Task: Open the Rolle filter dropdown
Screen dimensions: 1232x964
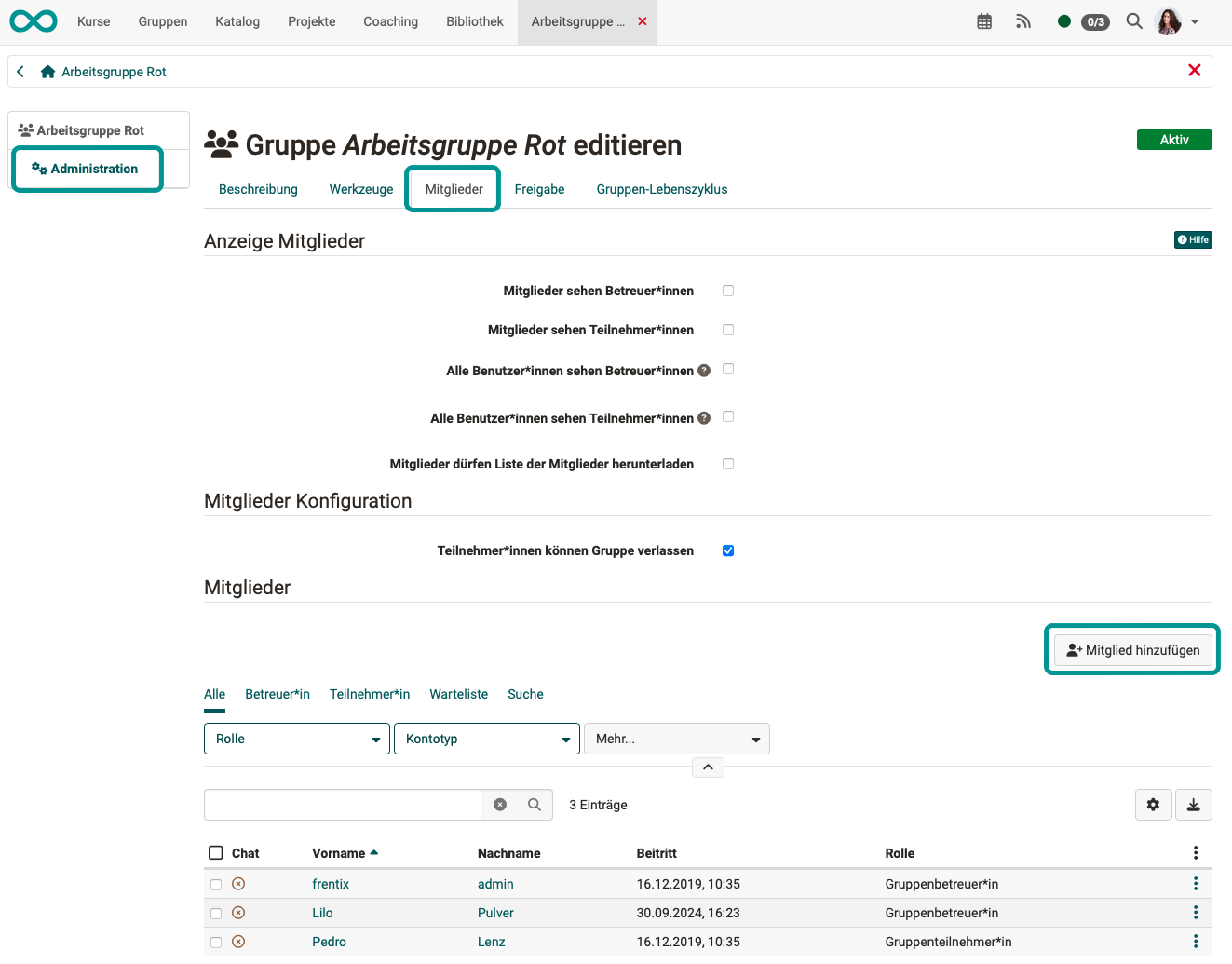Action: coord(296,739)
